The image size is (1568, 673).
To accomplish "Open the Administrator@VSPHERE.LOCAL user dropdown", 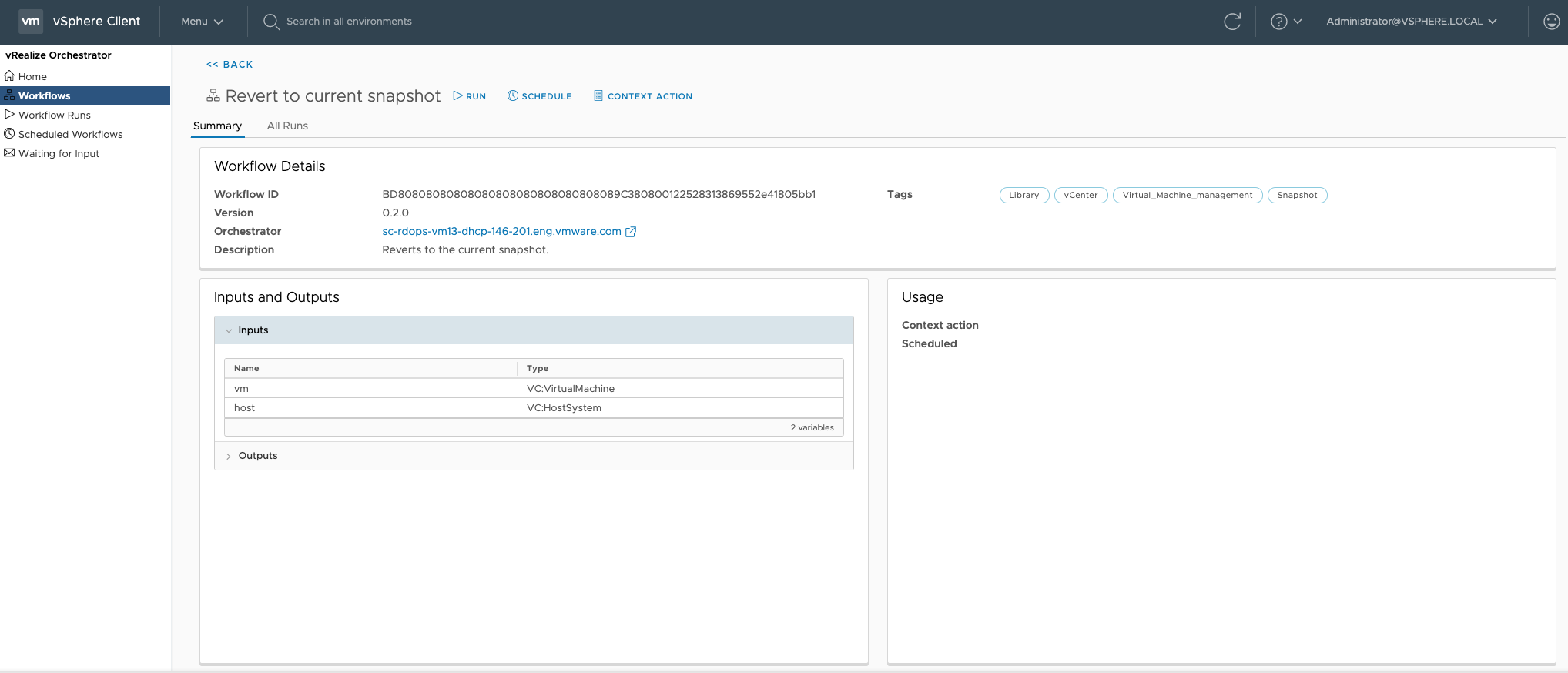I will pos(1411,22).
